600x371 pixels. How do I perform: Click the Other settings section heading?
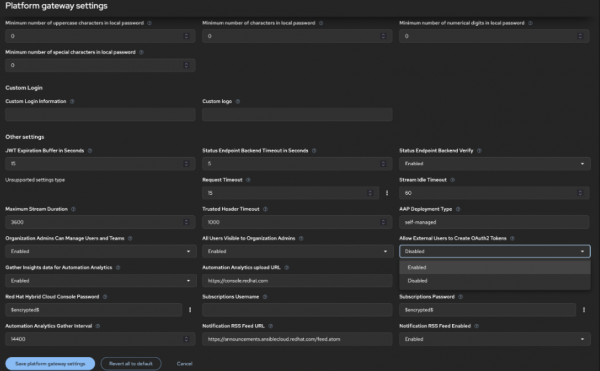coord(24,137)
